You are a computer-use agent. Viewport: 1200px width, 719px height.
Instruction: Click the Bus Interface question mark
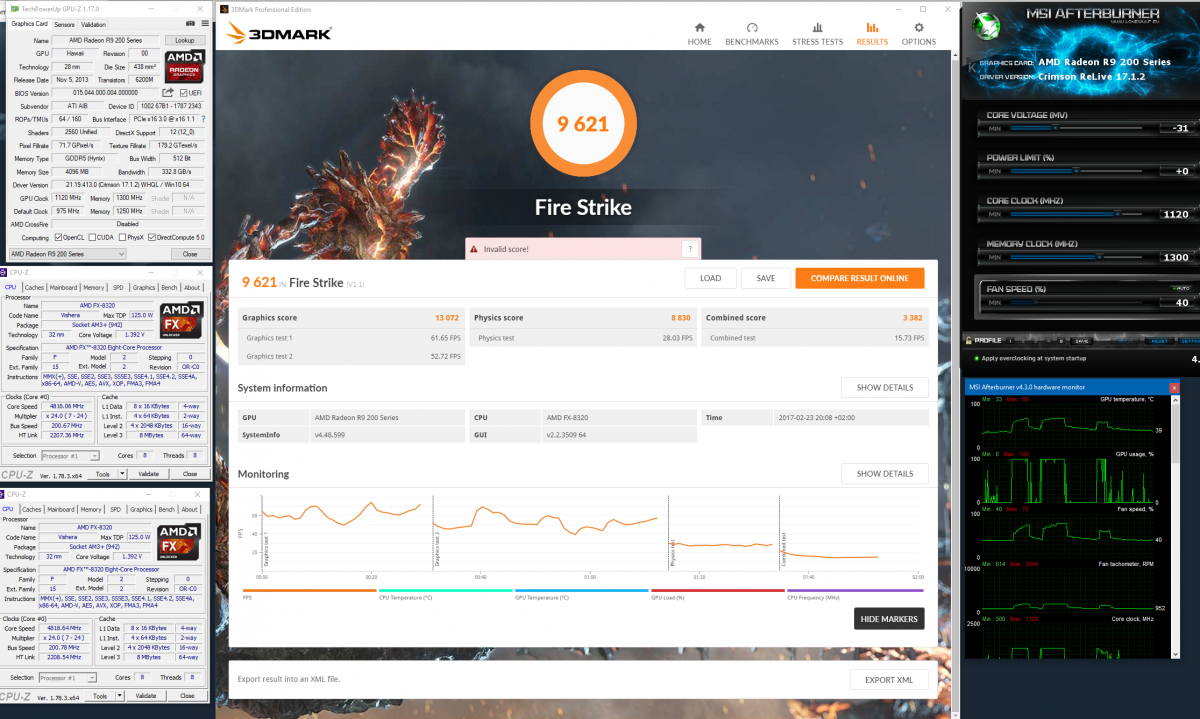(x=205, y=119)
